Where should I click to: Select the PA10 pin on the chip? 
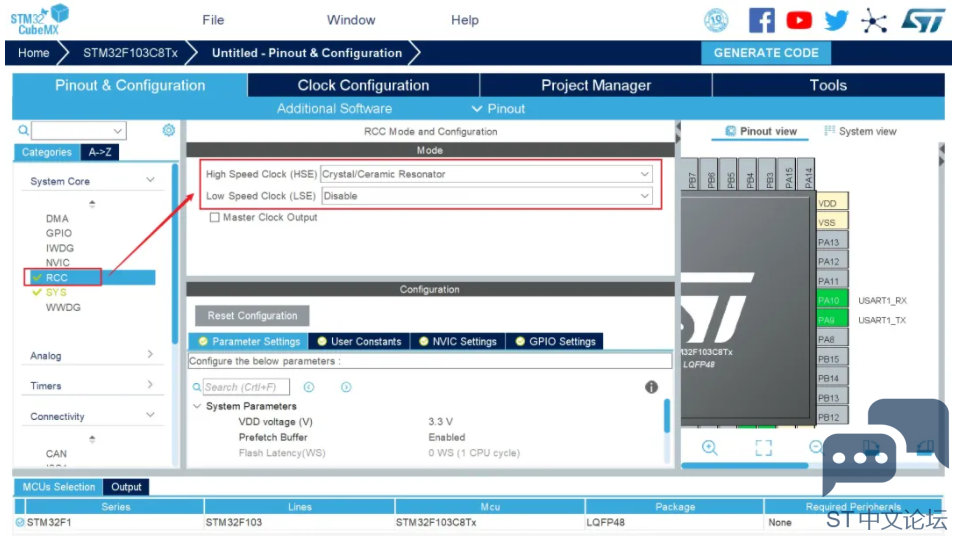831,300
